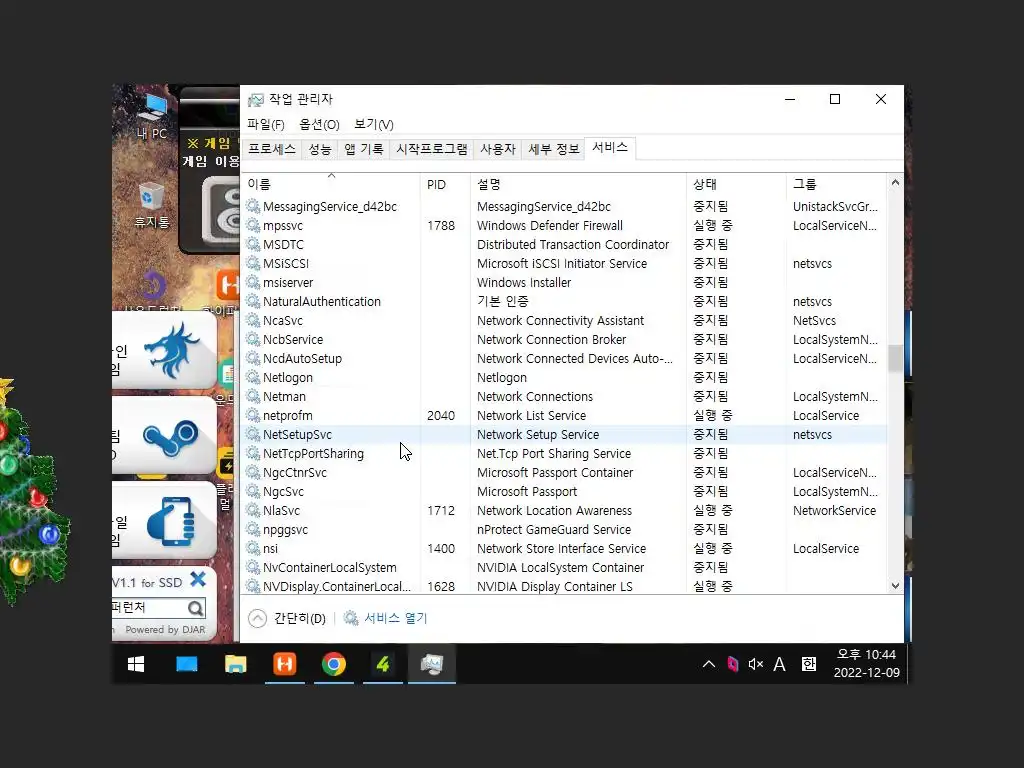Switch to the 앱 기록 tab
The width and height of the screenshot is (1024, 768).
tap(364, 149)
